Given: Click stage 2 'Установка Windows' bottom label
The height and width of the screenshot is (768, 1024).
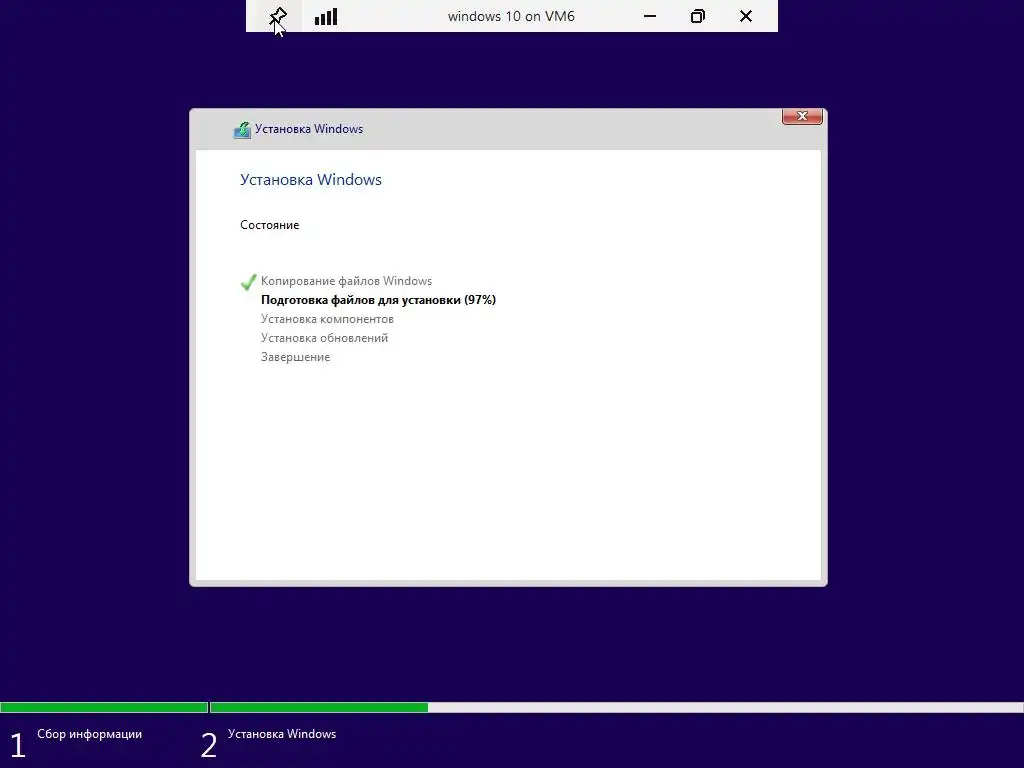Looking at the screenshot, I should coord(282,734).
